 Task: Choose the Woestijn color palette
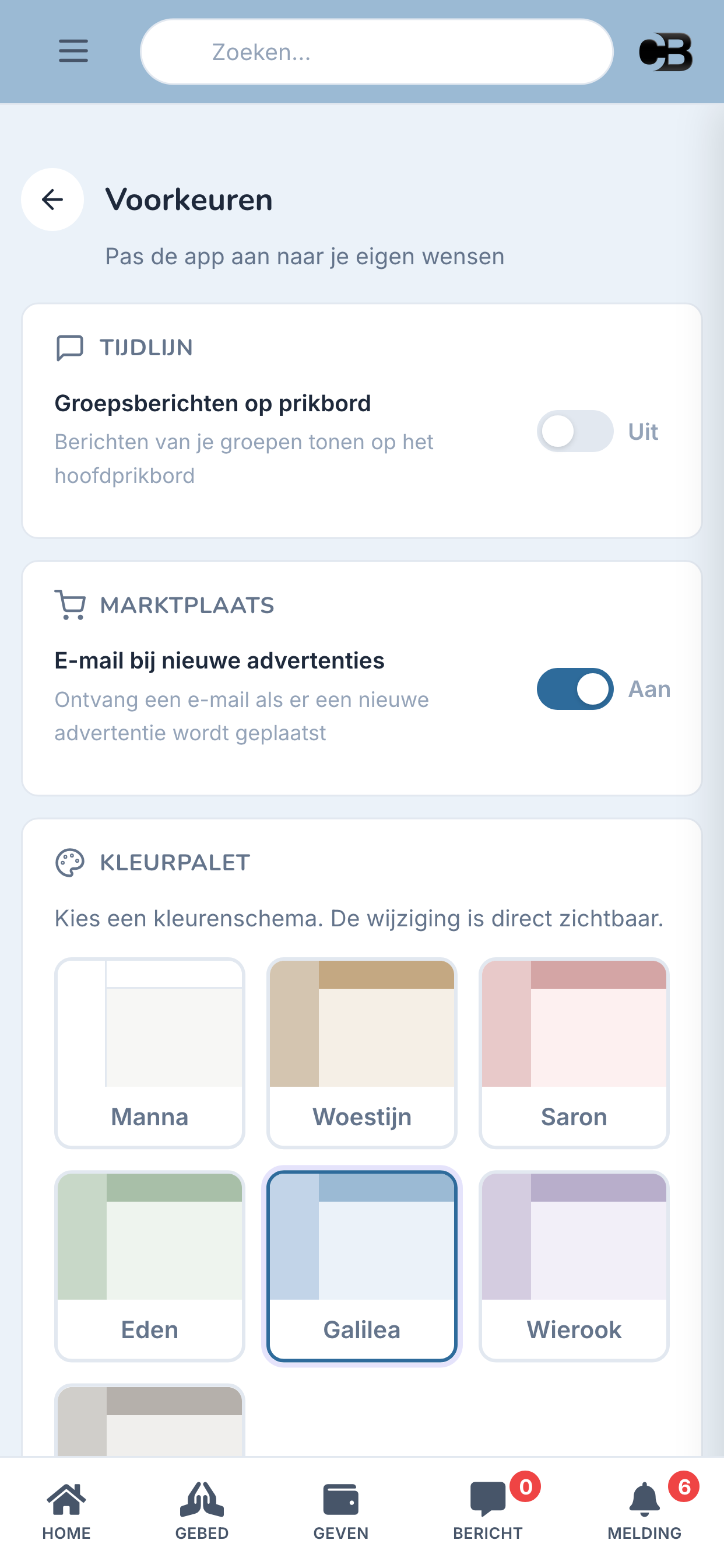pos(362,1053)
